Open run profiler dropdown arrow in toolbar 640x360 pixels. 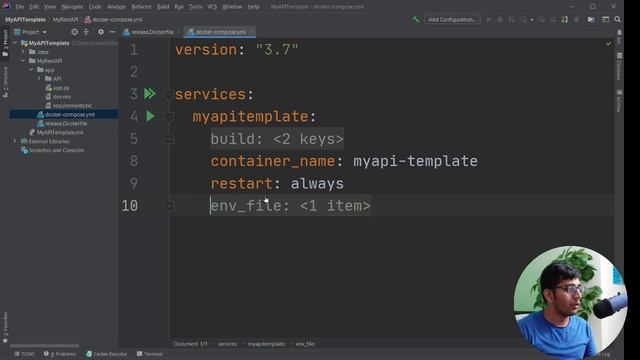(x=531, y=20)
